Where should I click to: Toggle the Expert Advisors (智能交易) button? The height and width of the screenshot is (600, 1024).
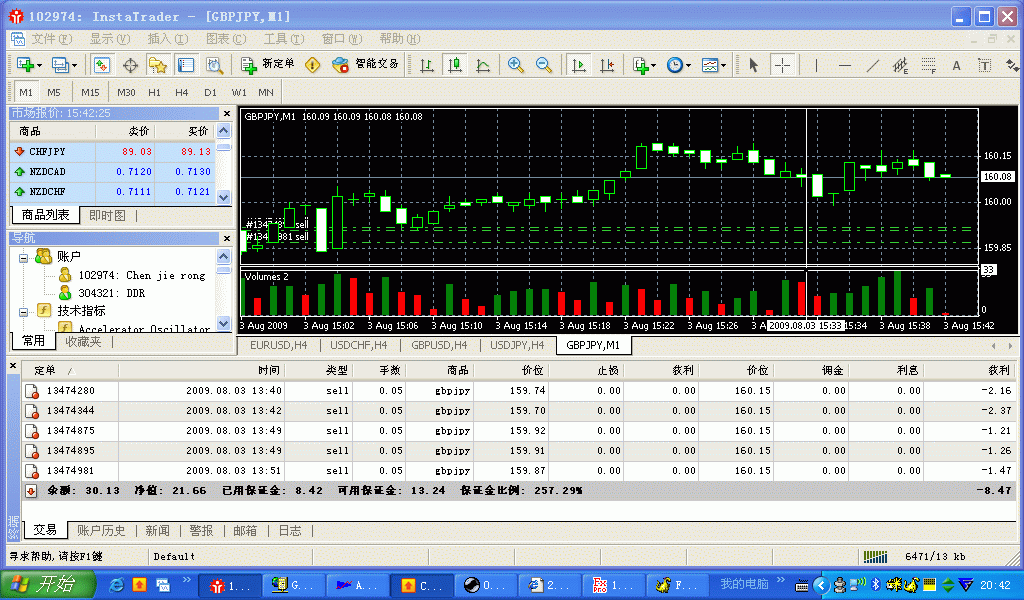tap(366, 65)
